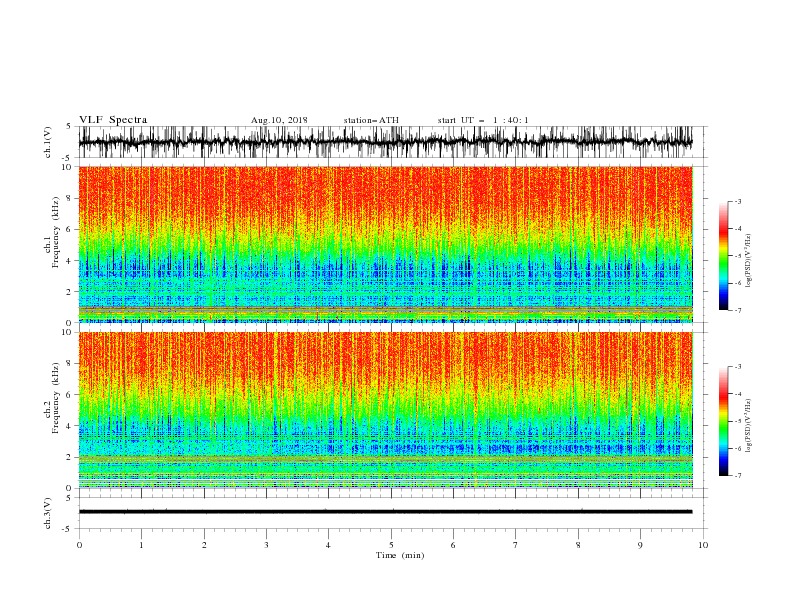The image size is (792, 612).
Task: Click the "station=ATH" label
Action: point(371,120)
